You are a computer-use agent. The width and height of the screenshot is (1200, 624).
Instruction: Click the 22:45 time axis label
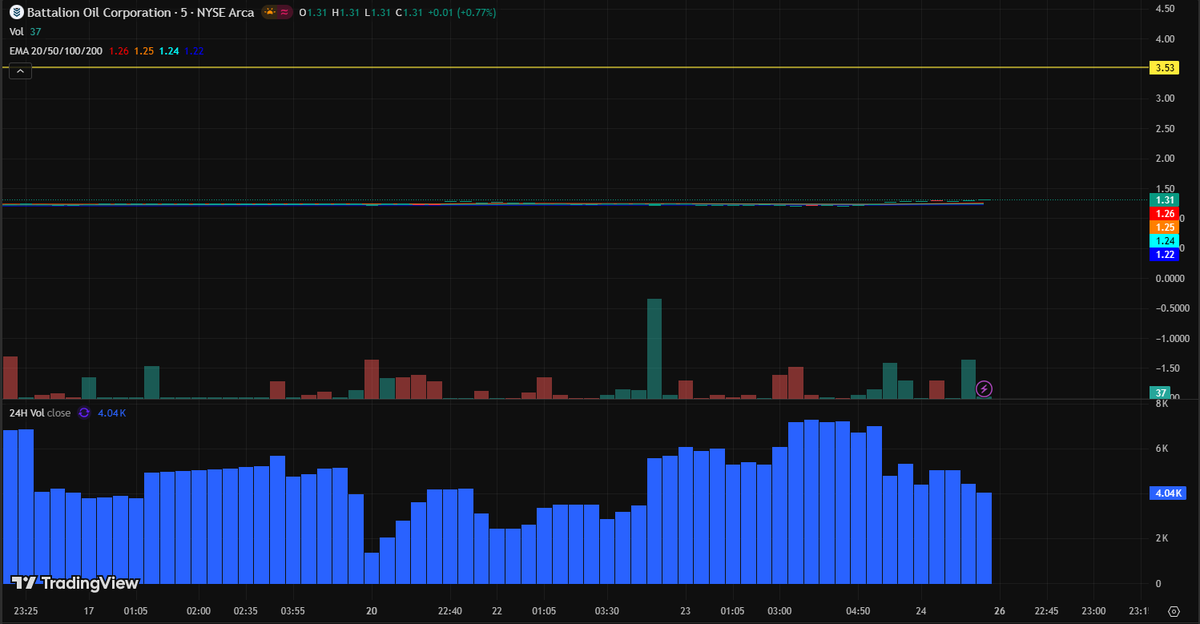(x=1046, y=610)
